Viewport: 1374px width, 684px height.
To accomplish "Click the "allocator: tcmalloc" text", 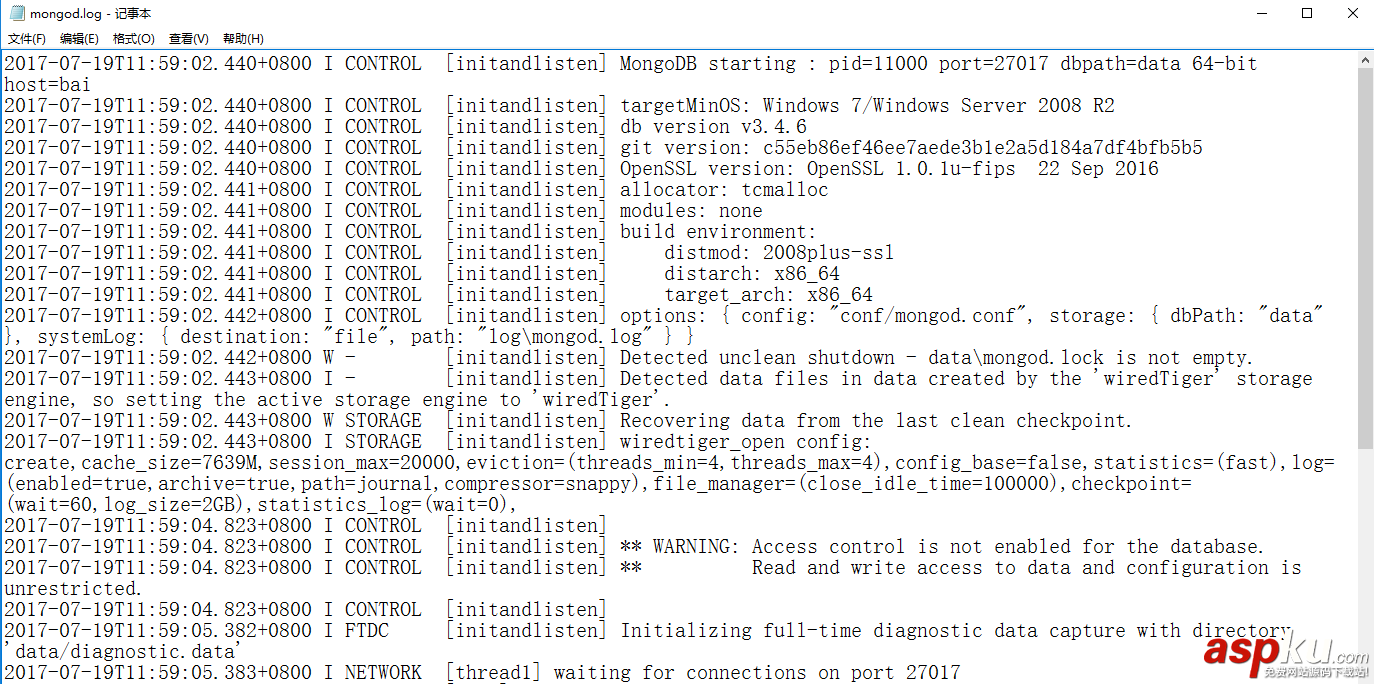I will (724, 190).
